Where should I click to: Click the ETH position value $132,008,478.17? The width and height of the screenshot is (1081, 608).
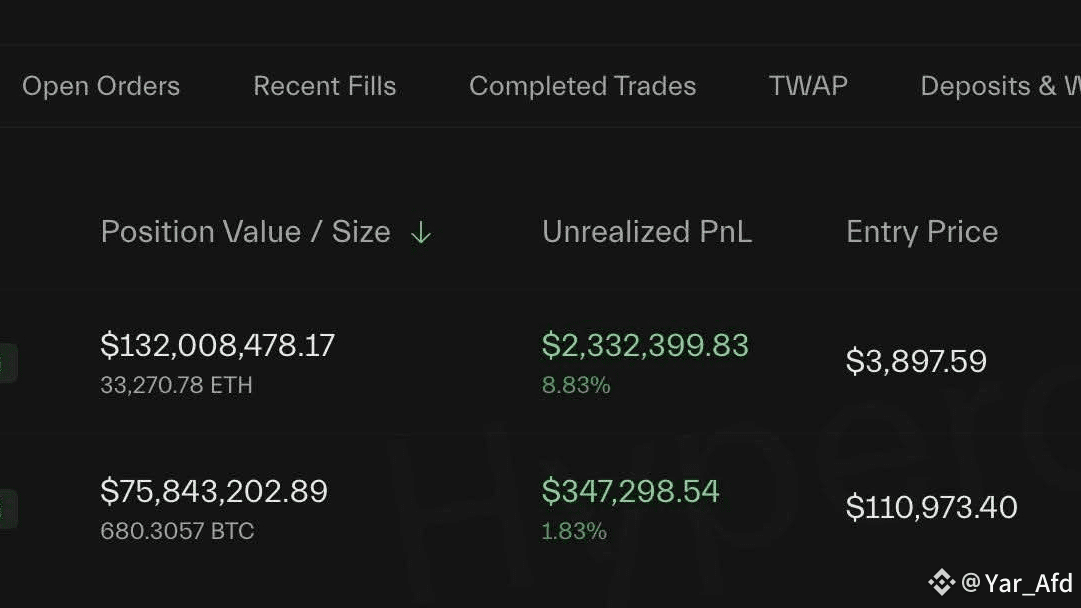pos(217,346)
